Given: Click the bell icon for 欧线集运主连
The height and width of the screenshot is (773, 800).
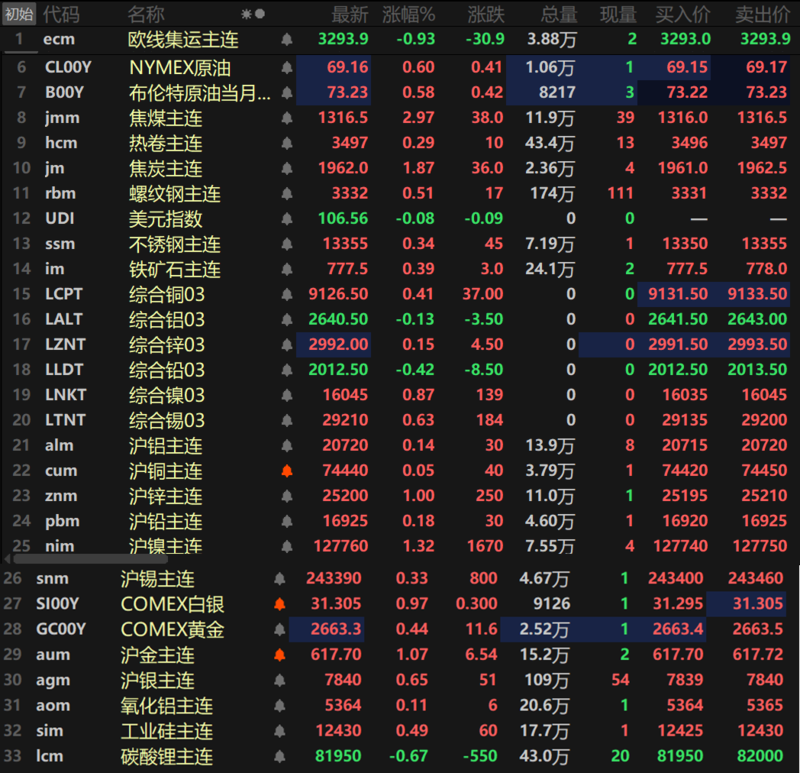Looking at the screenshot, I should [x=287, y=39].
